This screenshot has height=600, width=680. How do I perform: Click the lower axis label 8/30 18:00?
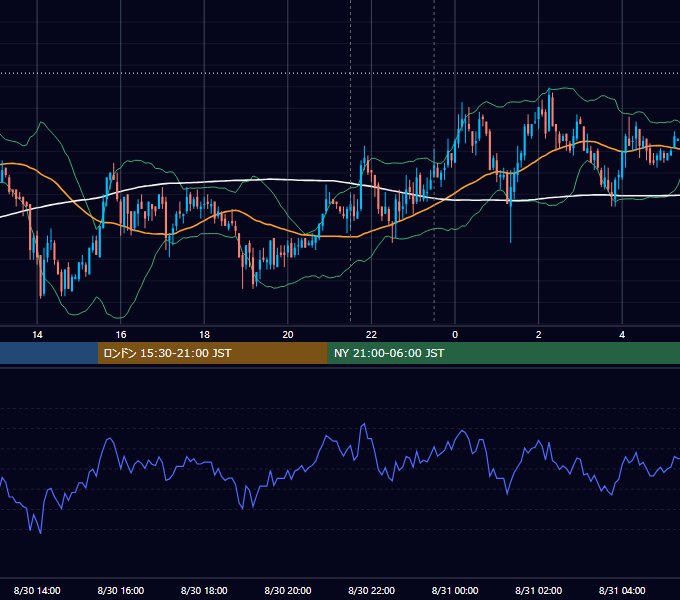point(204,590)
